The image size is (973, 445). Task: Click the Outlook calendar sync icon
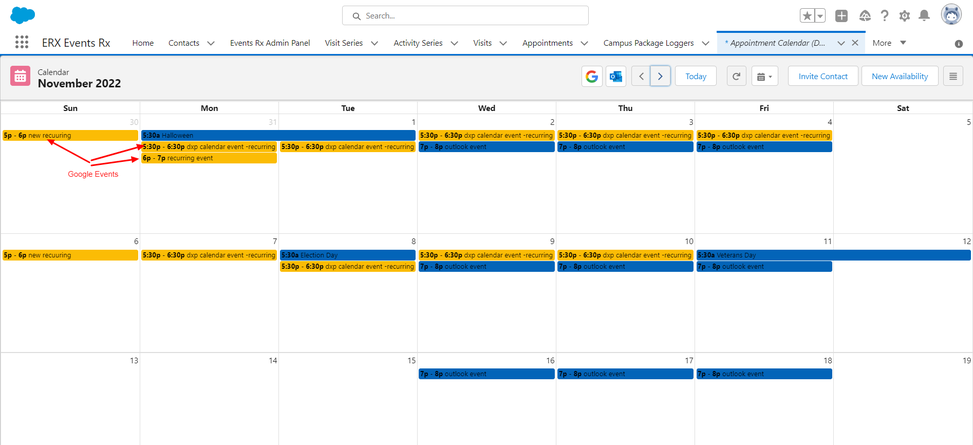tap(616, 77)
